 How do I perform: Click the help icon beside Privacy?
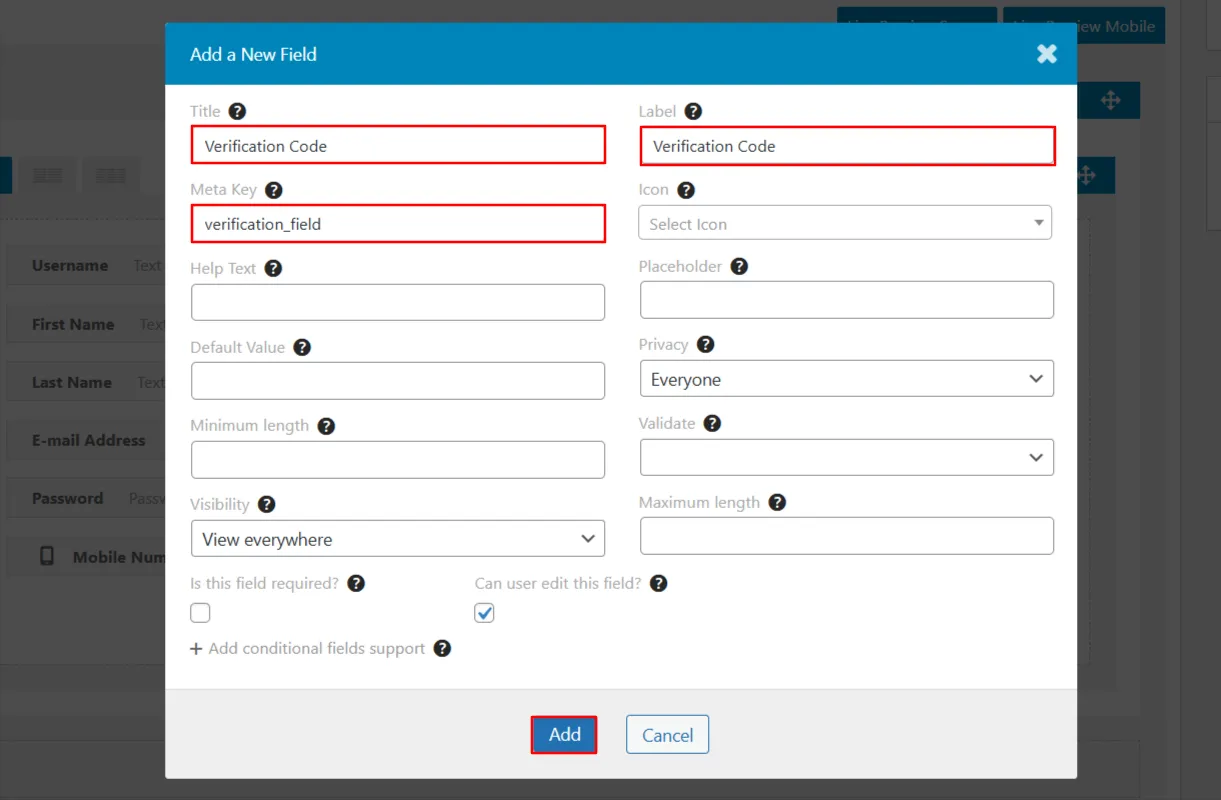click(705, 344)
